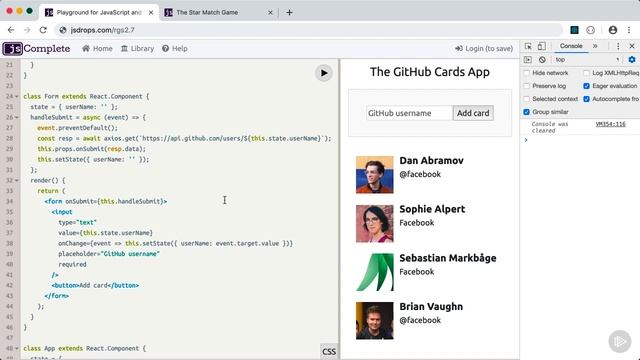Clear the console

click(x=542, y=60)
